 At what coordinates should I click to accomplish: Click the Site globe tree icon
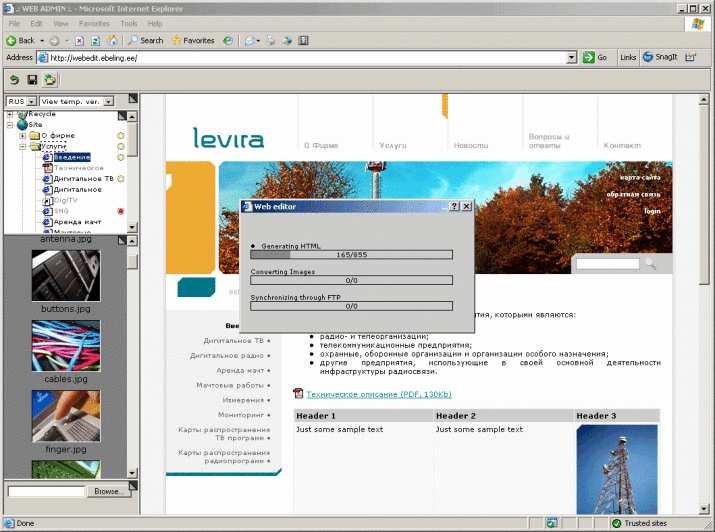click(22, 124)
